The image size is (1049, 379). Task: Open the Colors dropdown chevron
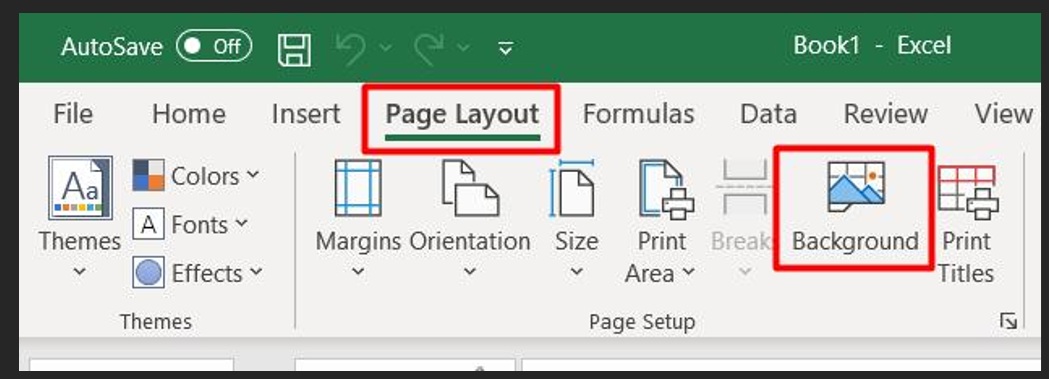click(x=252, y=175)
